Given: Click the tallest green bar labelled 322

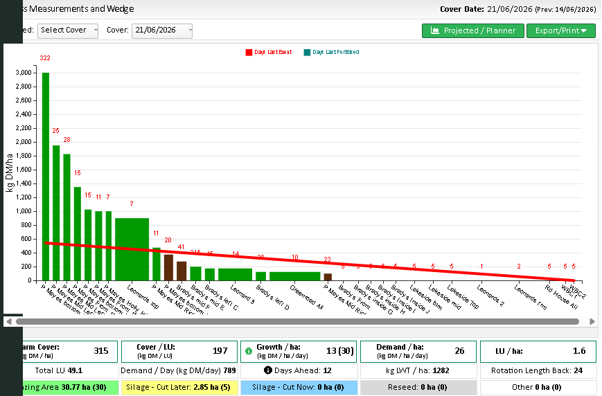Looking at the screenshot, I should pyautogui.click(x=45, y=176).
